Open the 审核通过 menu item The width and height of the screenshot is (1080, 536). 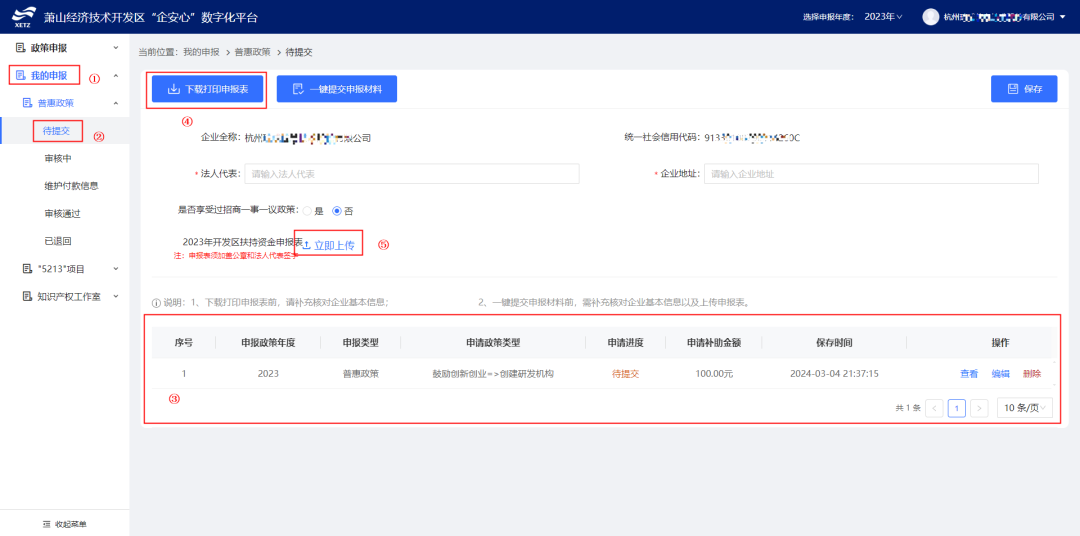pos(62,214)
